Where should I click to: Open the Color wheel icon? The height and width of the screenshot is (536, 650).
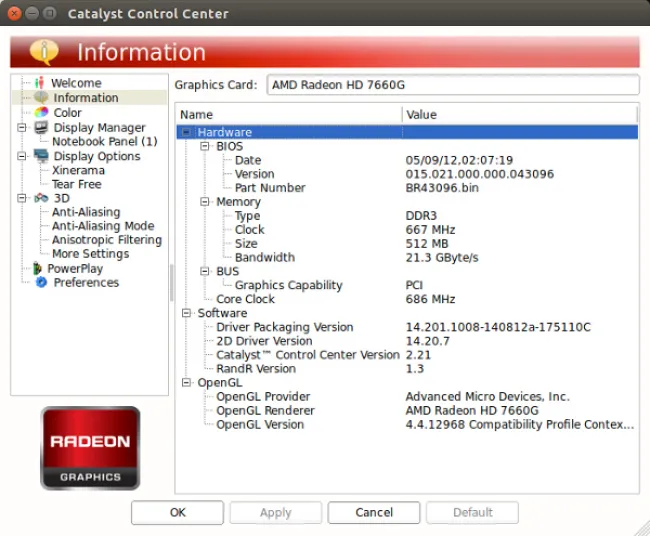coord(41,113)
